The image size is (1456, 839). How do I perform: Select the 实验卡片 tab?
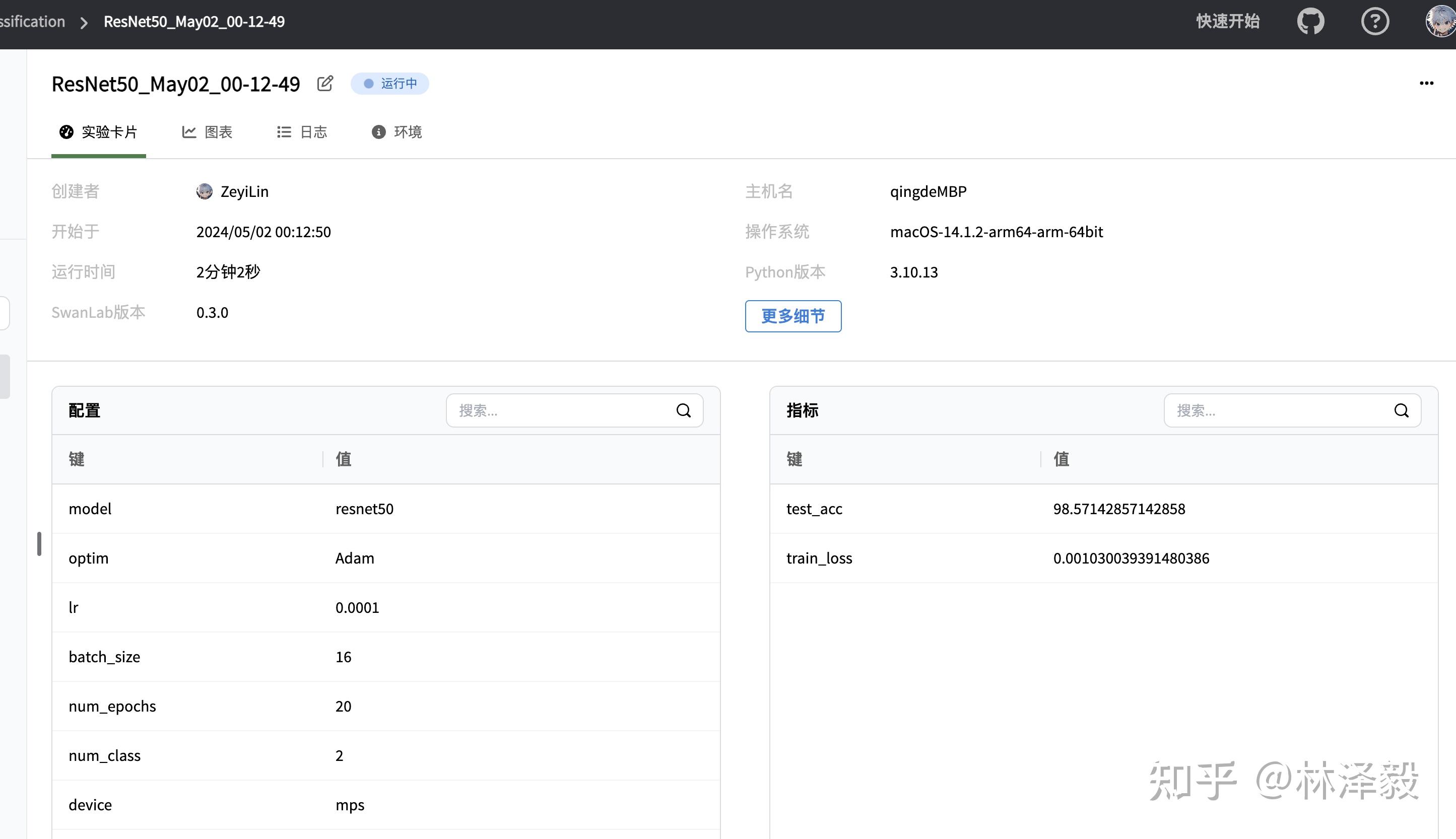(99, 132)
